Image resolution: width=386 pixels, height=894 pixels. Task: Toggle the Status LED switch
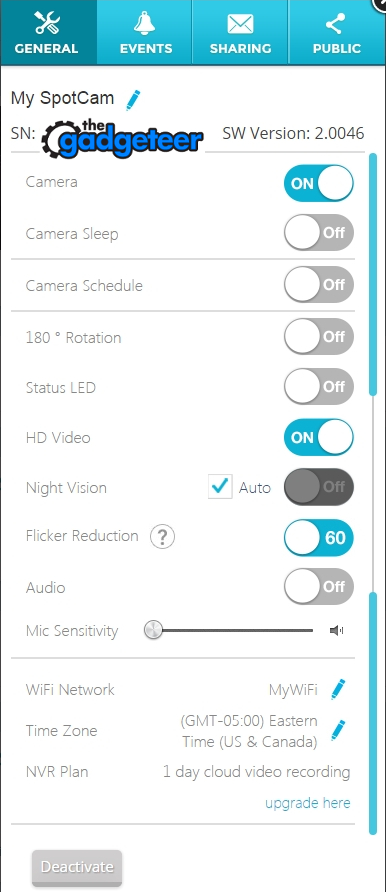point(319,387)
